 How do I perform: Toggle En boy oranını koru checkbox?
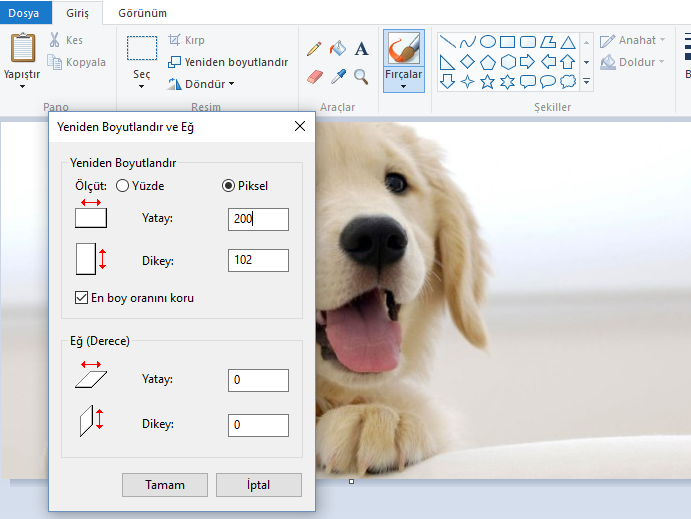(x=82, y=297)
